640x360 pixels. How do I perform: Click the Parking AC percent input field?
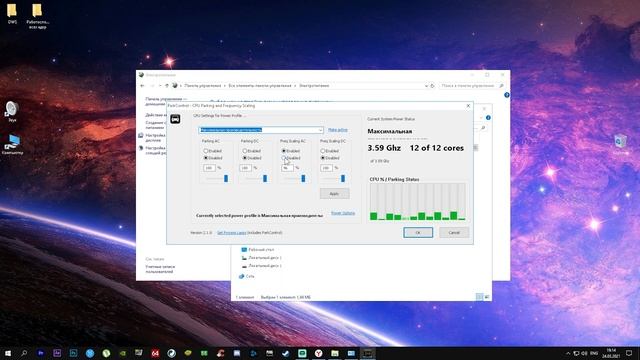pos(209,168)
